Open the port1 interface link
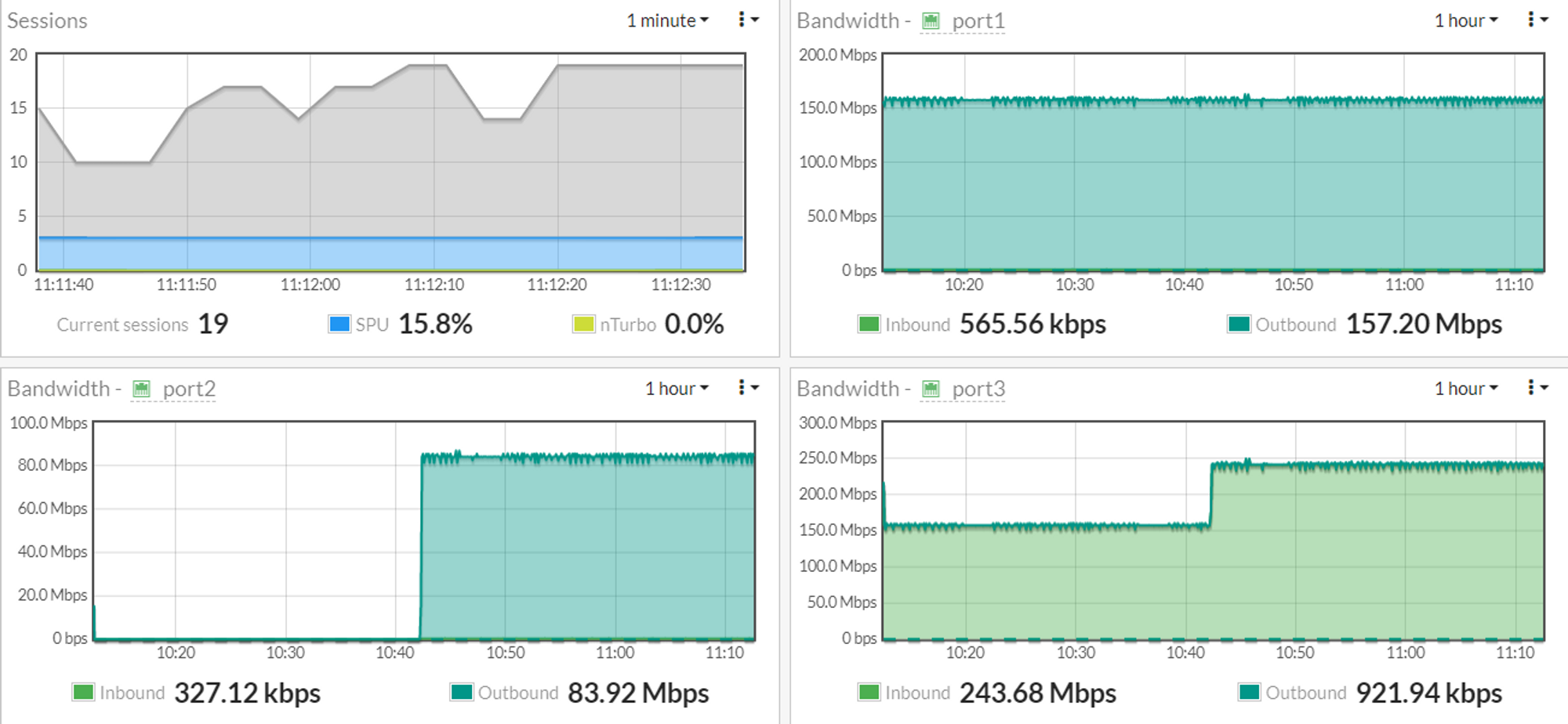The height and width of the screenshot is (724, 1568). [x=978, y=21]
